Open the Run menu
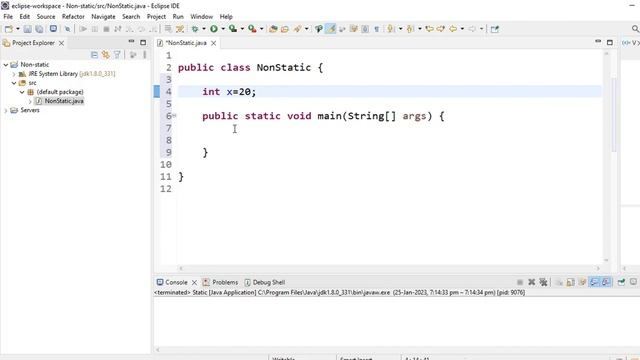 (x=178, y=17)
